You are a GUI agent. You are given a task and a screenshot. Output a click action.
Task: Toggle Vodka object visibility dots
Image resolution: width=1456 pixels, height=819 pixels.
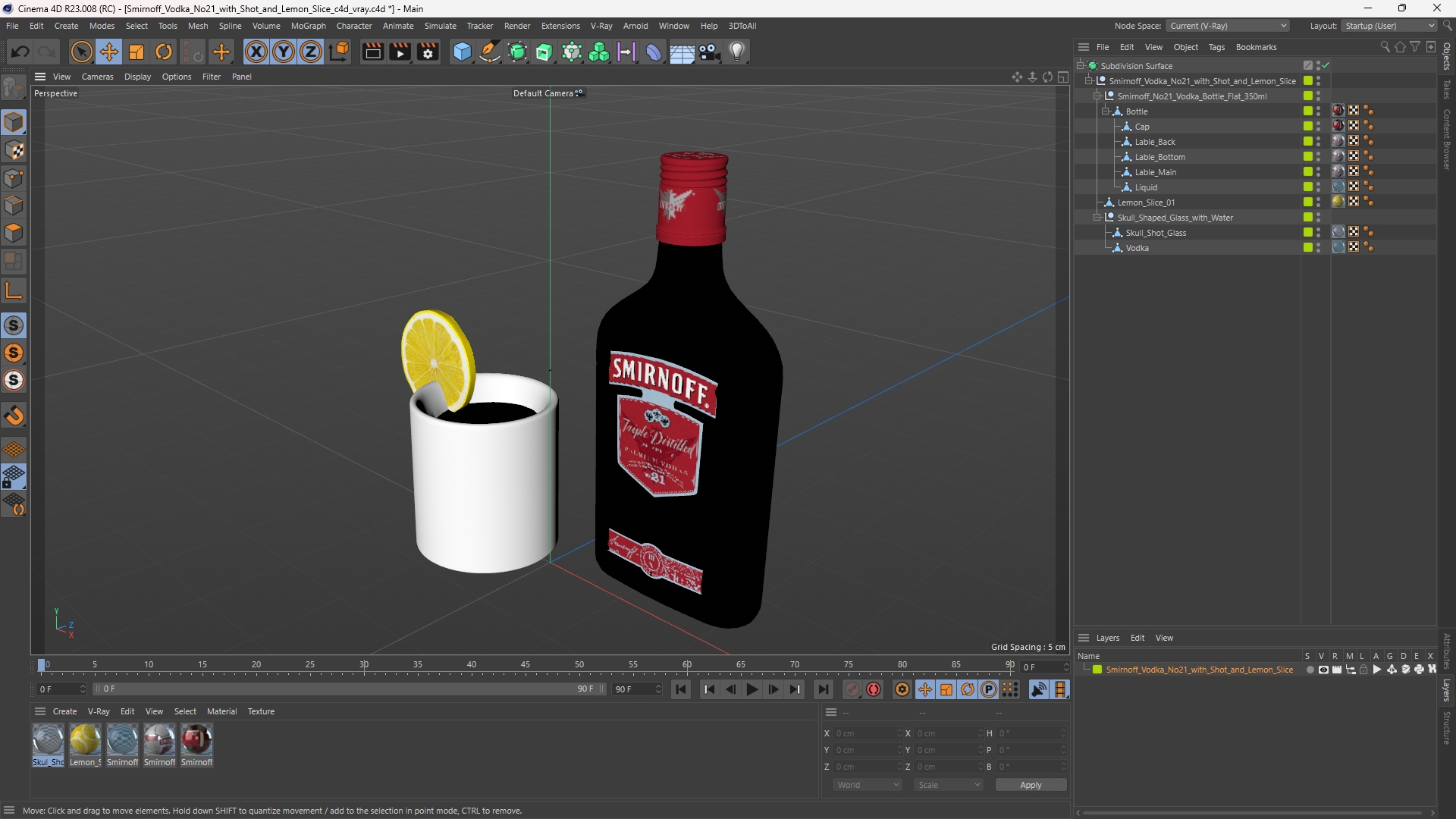pos(1318,248)
